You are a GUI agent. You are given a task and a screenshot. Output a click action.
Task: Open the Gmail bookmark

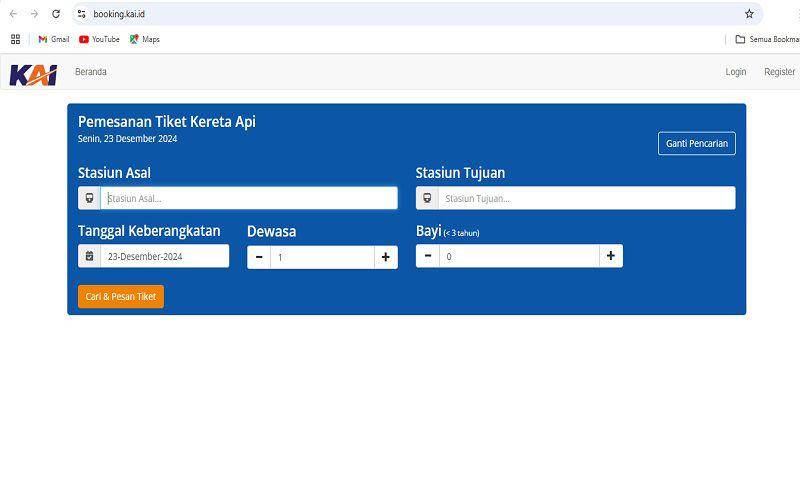point(54,39)
